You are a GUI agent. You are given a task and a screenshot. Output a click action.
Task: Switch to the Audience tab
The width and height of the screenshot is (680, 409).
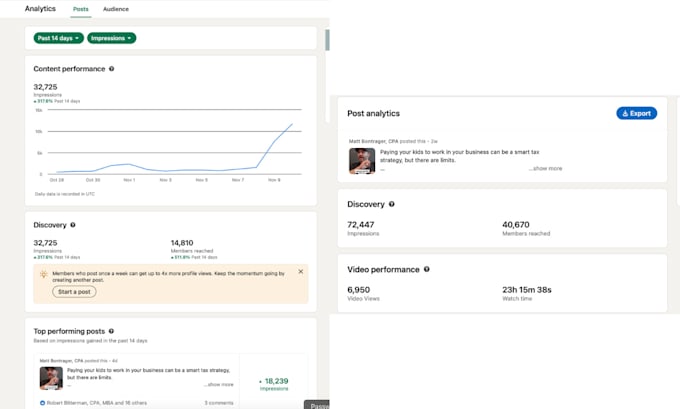(116, 9)
